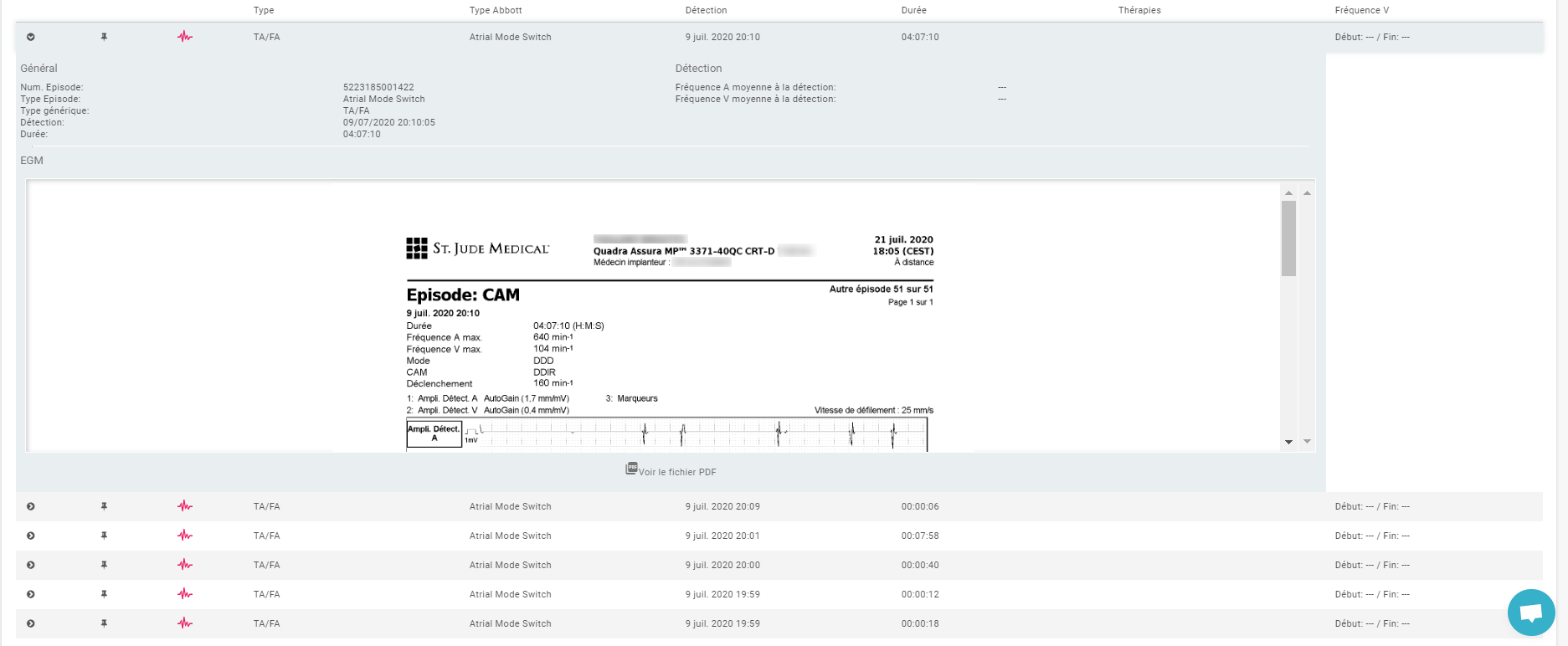1568x646 pixels.
Task: Expand the 20:09 episode row
Action: tap(31, 506)
